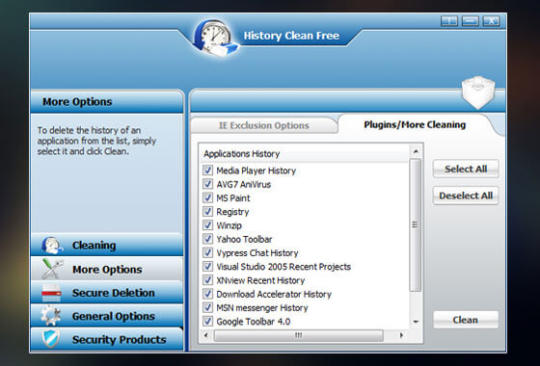The height and width of the screenshot is (366, 540).
Task: Click the window close button
Action: pyautogui.click(x=491, y=21)
